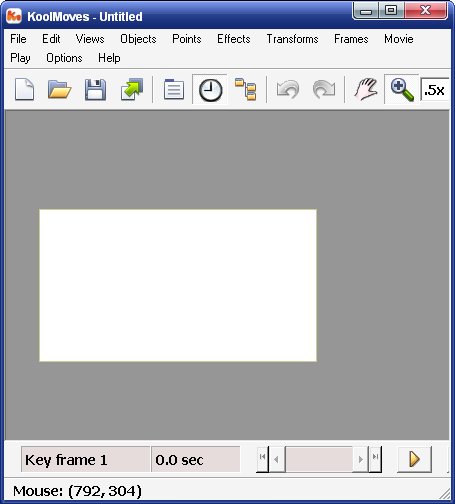Create a new blank movie file
Viewport: 455px width, 504px height.
click(24, 90)
